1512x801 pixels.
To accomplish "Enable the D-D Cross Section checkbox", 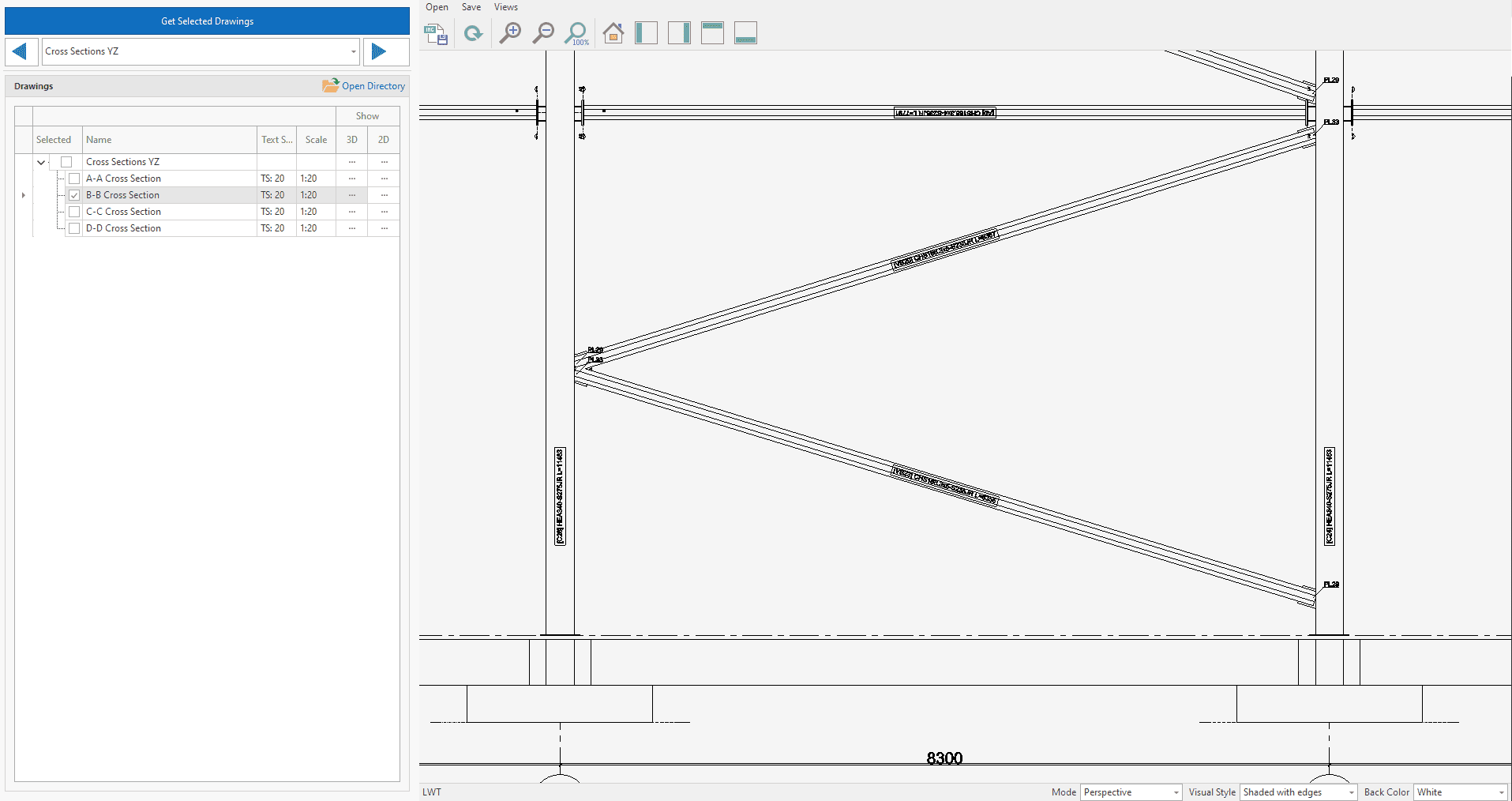I will [x=74, y=228].
